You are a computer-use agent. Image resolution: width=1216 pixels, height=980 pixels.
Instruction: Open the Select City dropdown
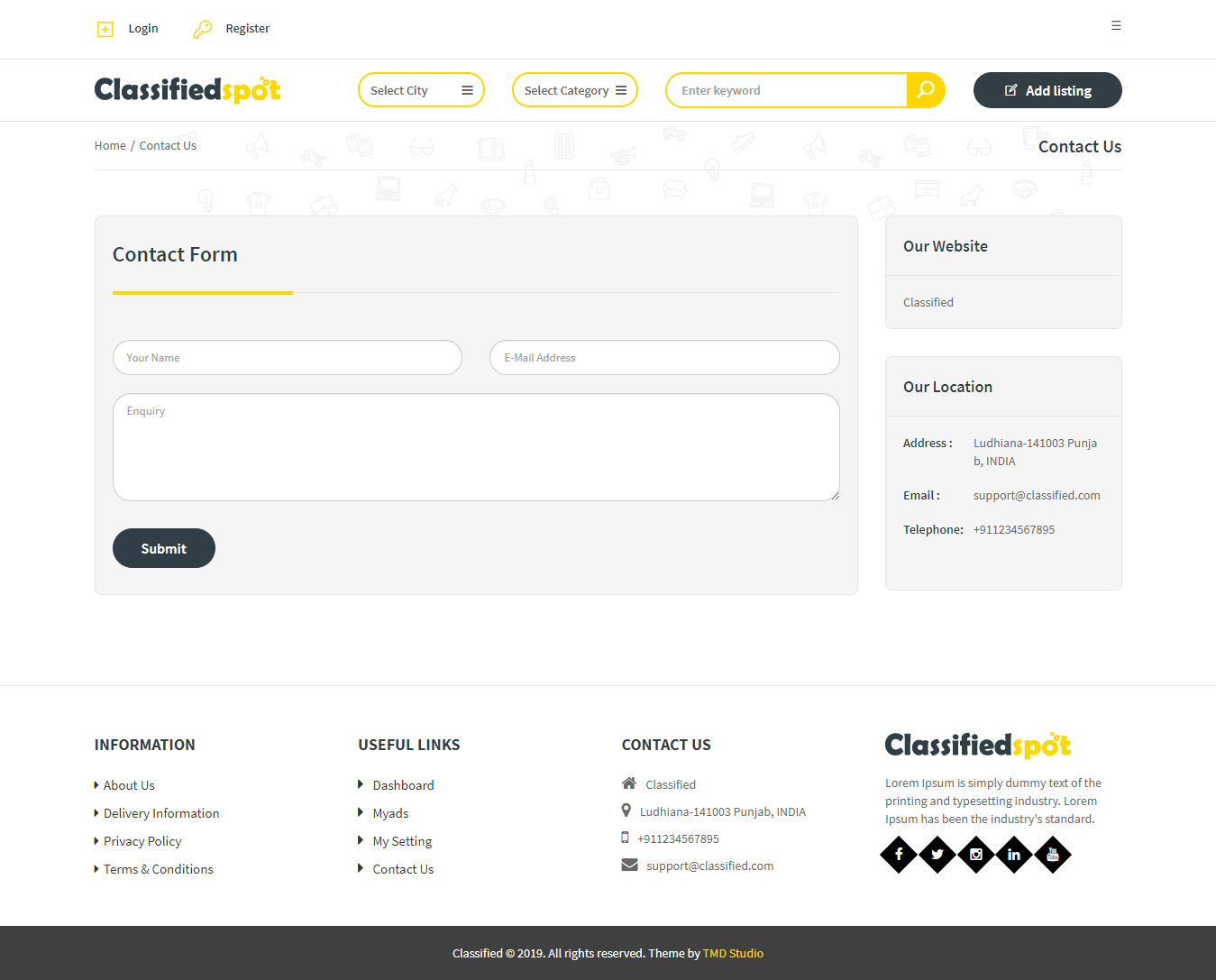point(421,89)
